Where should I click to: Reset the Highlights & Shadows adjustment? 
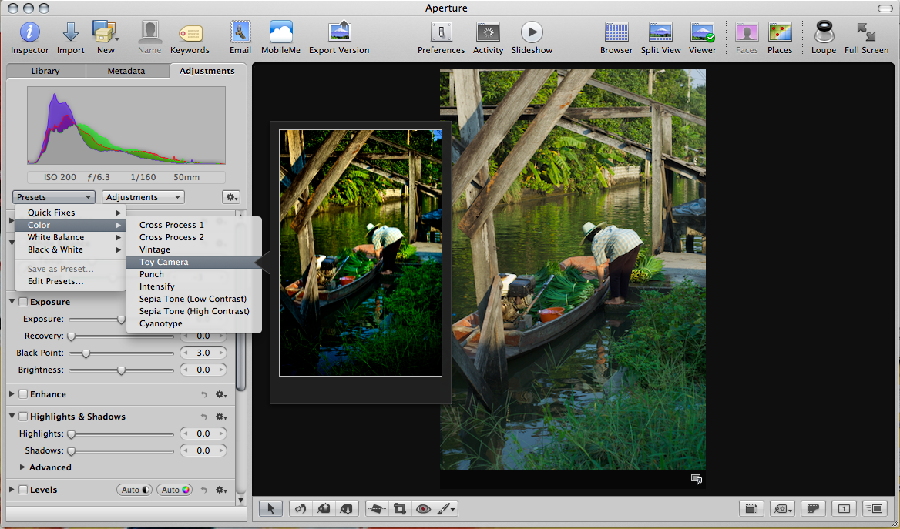point(204,417)
